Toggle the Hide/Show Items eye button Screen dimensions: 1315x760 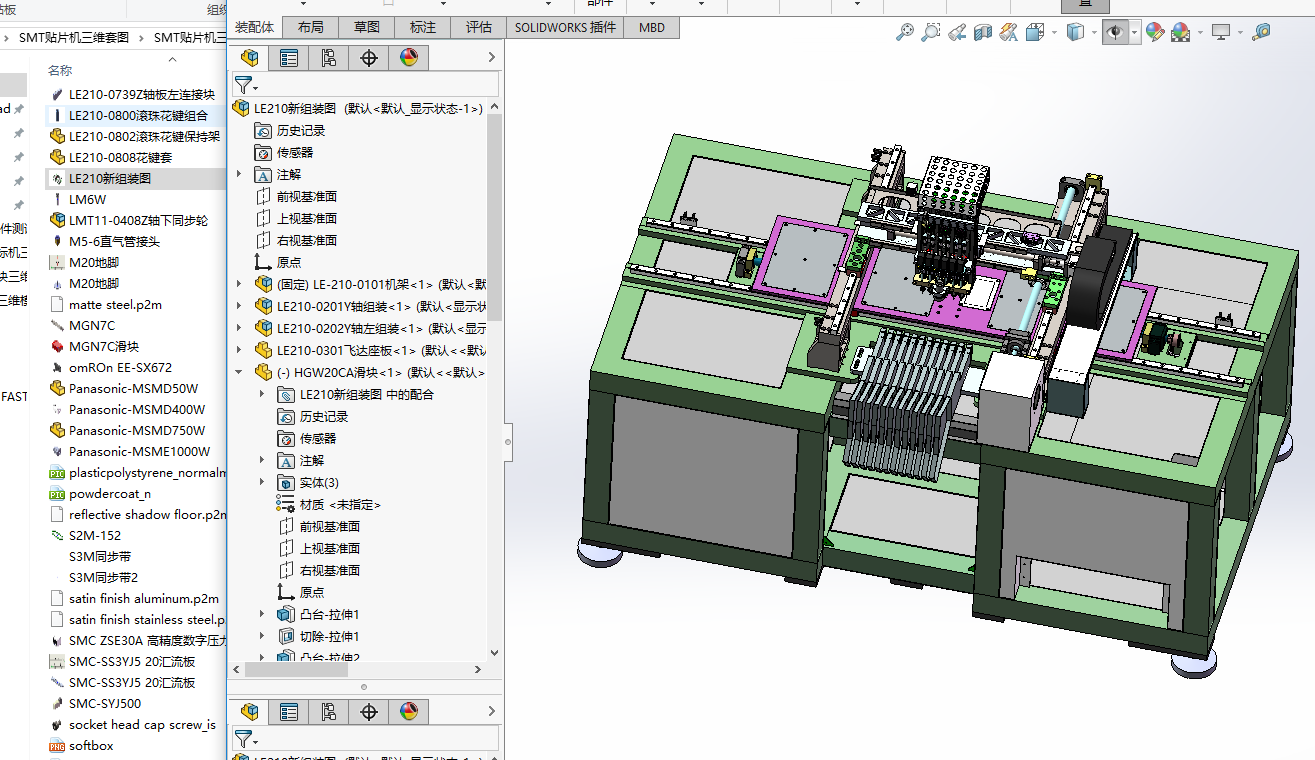1113,33
